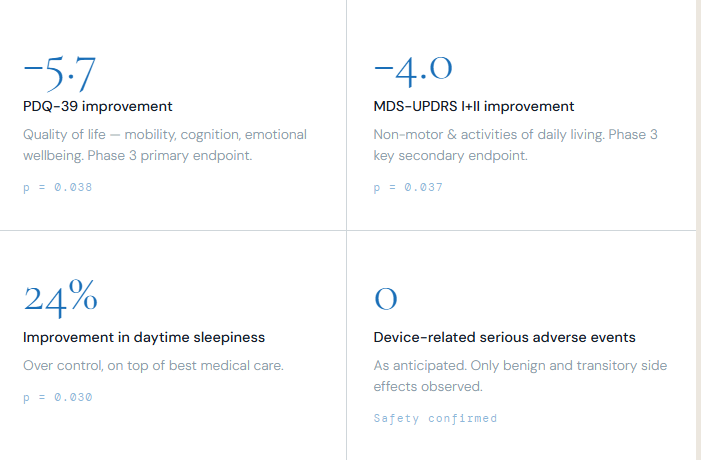Click Device-related serious adverse events heading
This screenshot has height=460, width=701.
point(504,337)
